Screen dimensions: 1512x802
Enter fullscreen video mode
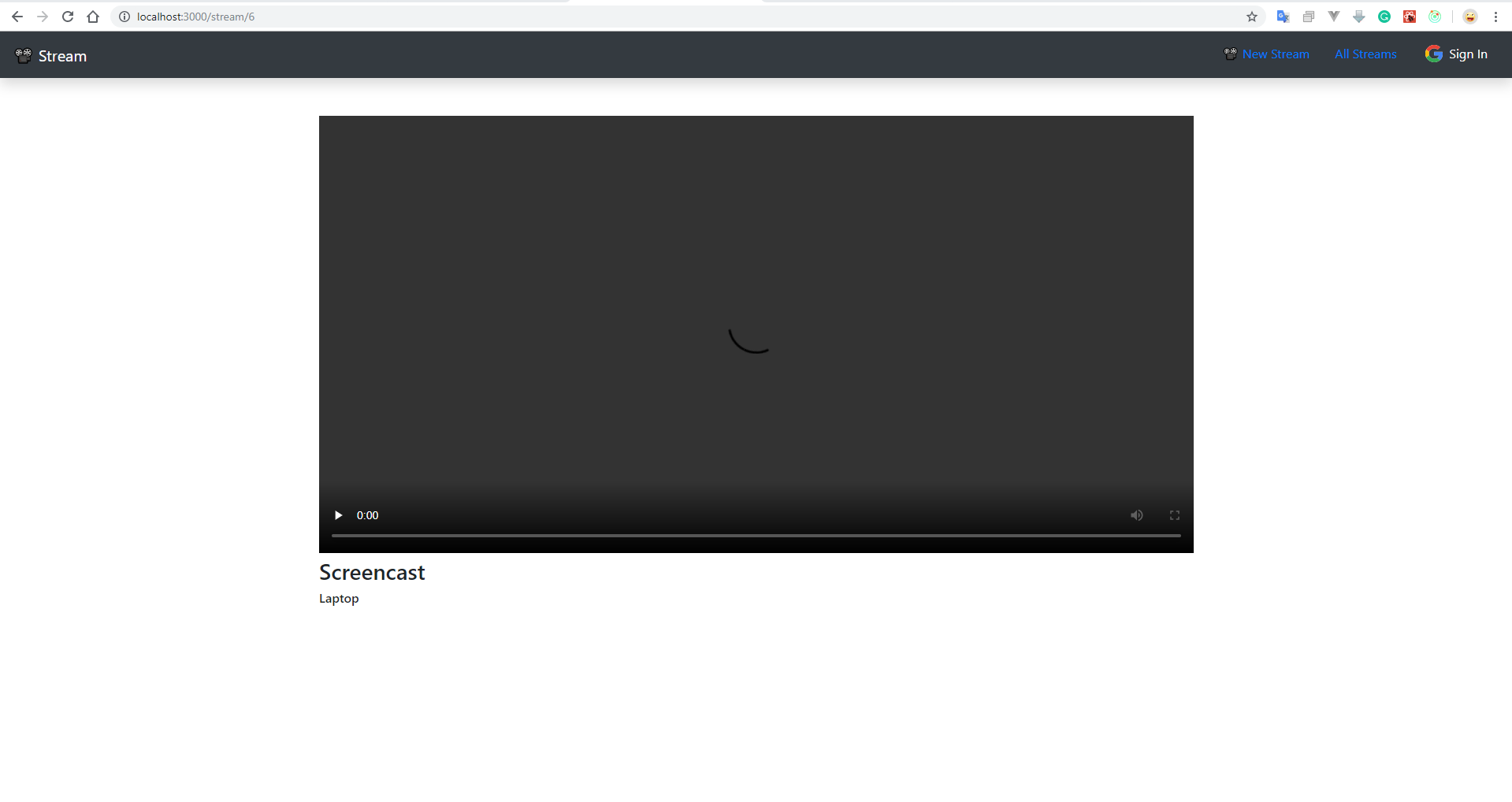[x=1174, y=515]
